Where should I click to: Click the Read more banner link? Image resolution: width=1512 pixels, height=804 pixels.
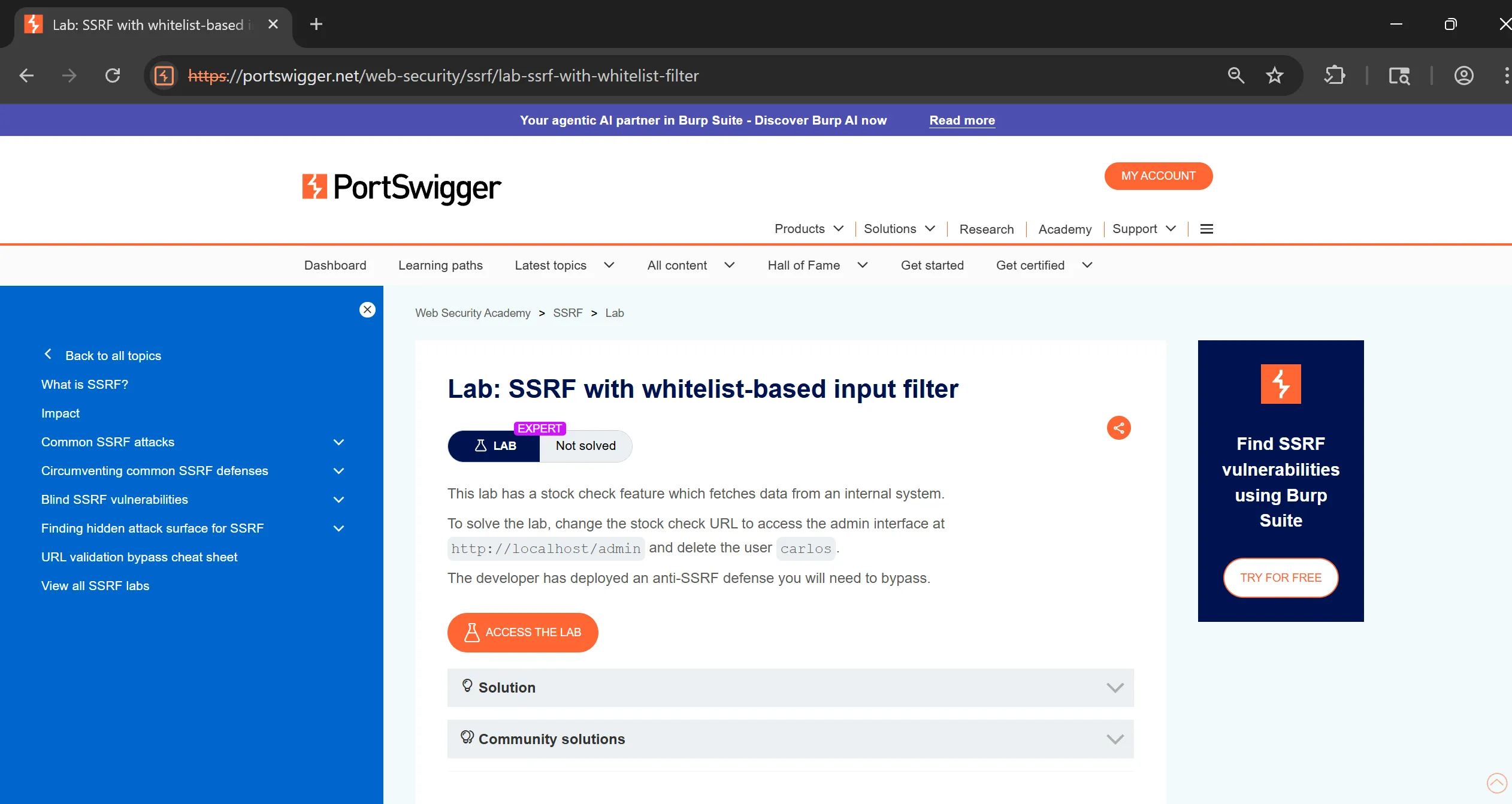point(961,120)
